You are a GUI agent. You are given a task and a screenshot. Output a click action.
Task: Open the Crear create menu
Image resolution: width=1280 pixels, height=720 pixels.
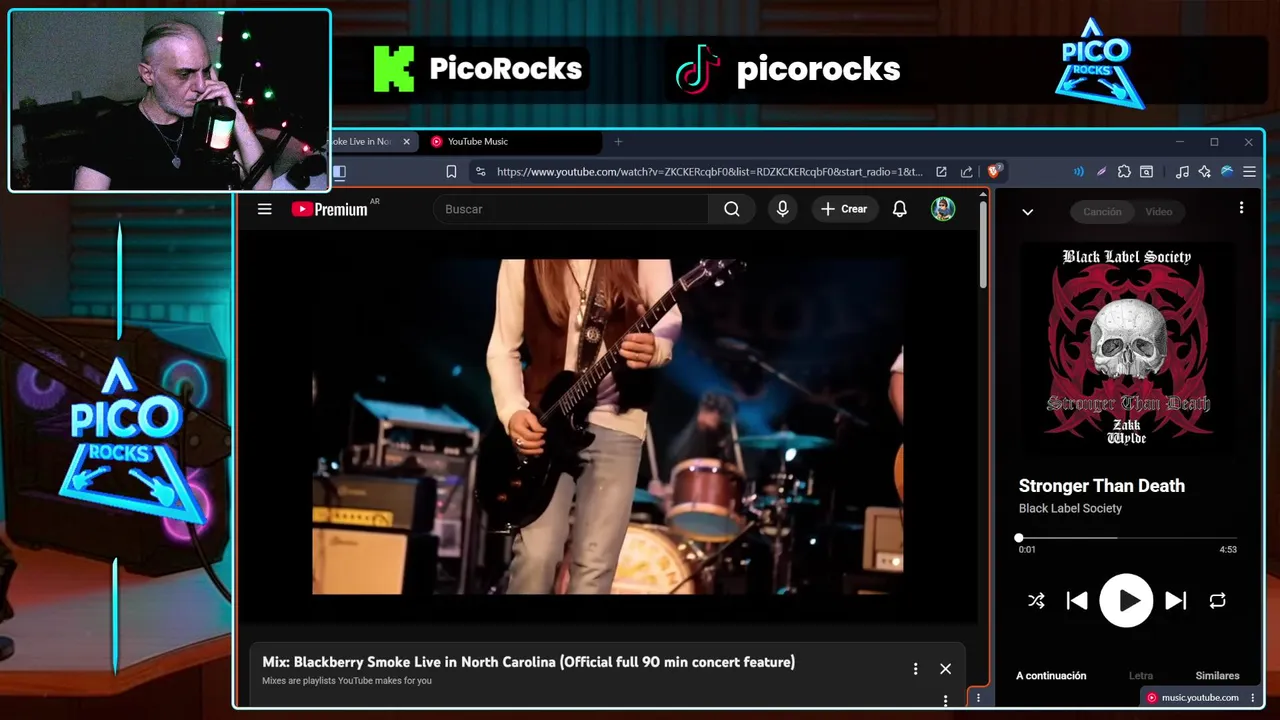(x=844, y=209)
